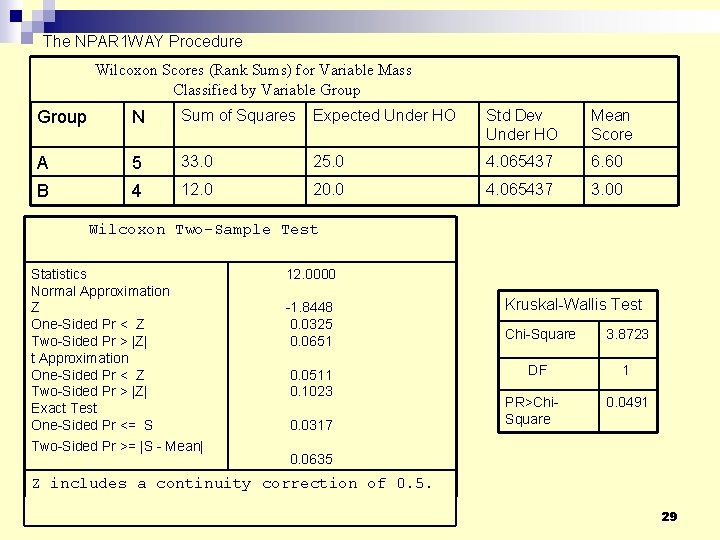Select the 'Group' column header
Image resolution: width=720 pixels, height=540 pixels.
(x=62, y=117)
